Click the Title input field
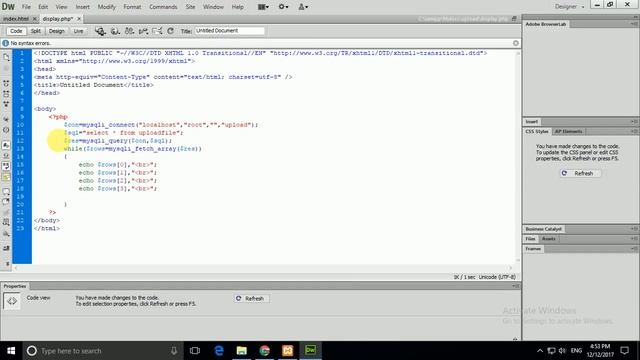This screenshot has height=360, width=640. click(x=229, y=31)
